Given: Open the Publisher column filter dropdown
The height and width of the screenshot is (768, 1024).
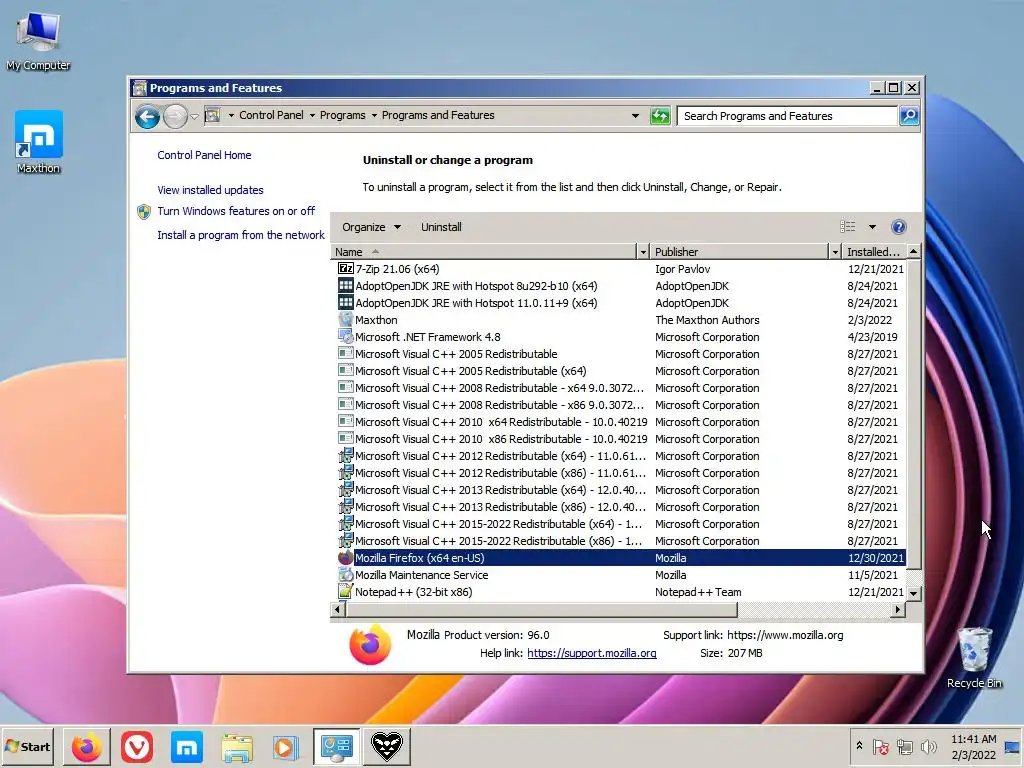Looking at the screenshot, I should [835, 252].
